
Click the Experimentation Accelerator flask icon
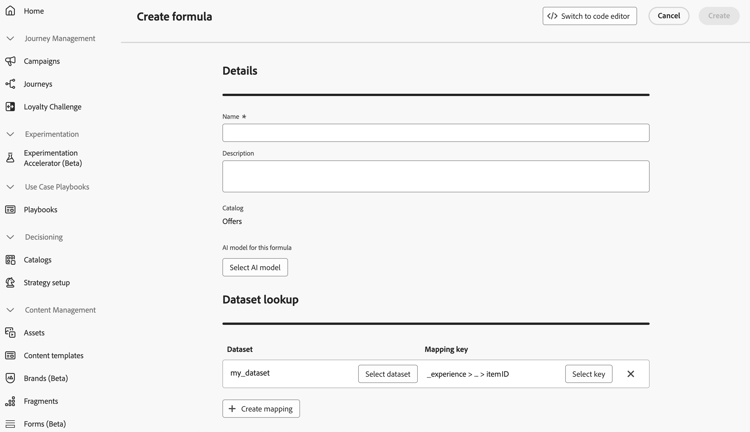pyautogui.click(x=10, y=158)
